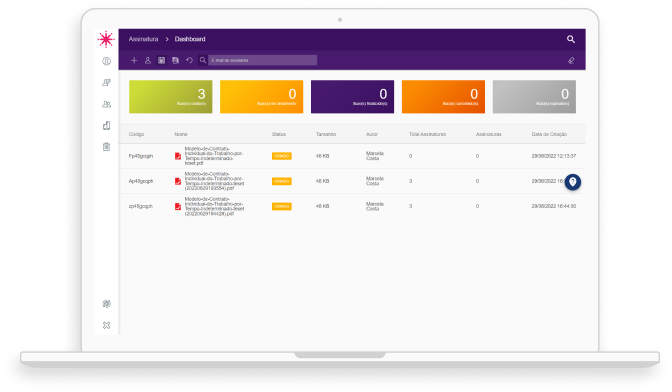The image size is (672, 392).
Task: Open the settings icon near sidebar bottom
Action: pos(106,304)
